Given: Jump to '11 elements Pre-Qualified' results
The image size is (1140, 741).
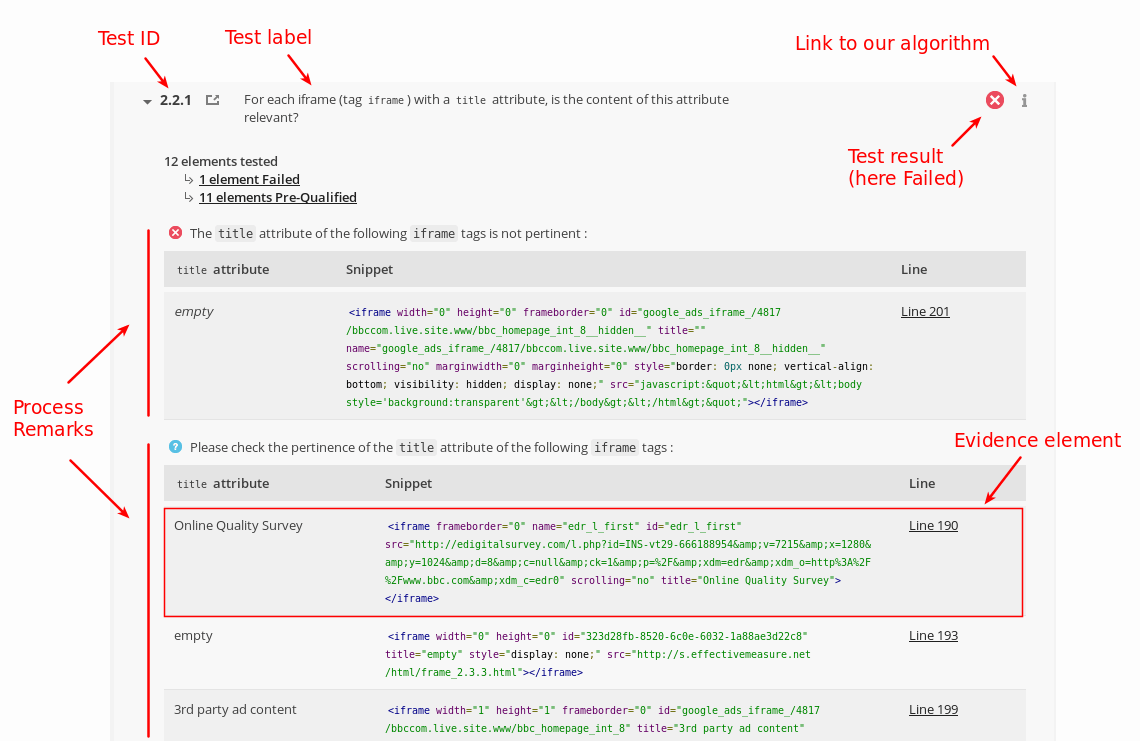Looking at the screenshot, I should pyautogui.click(x=277, y=197).
